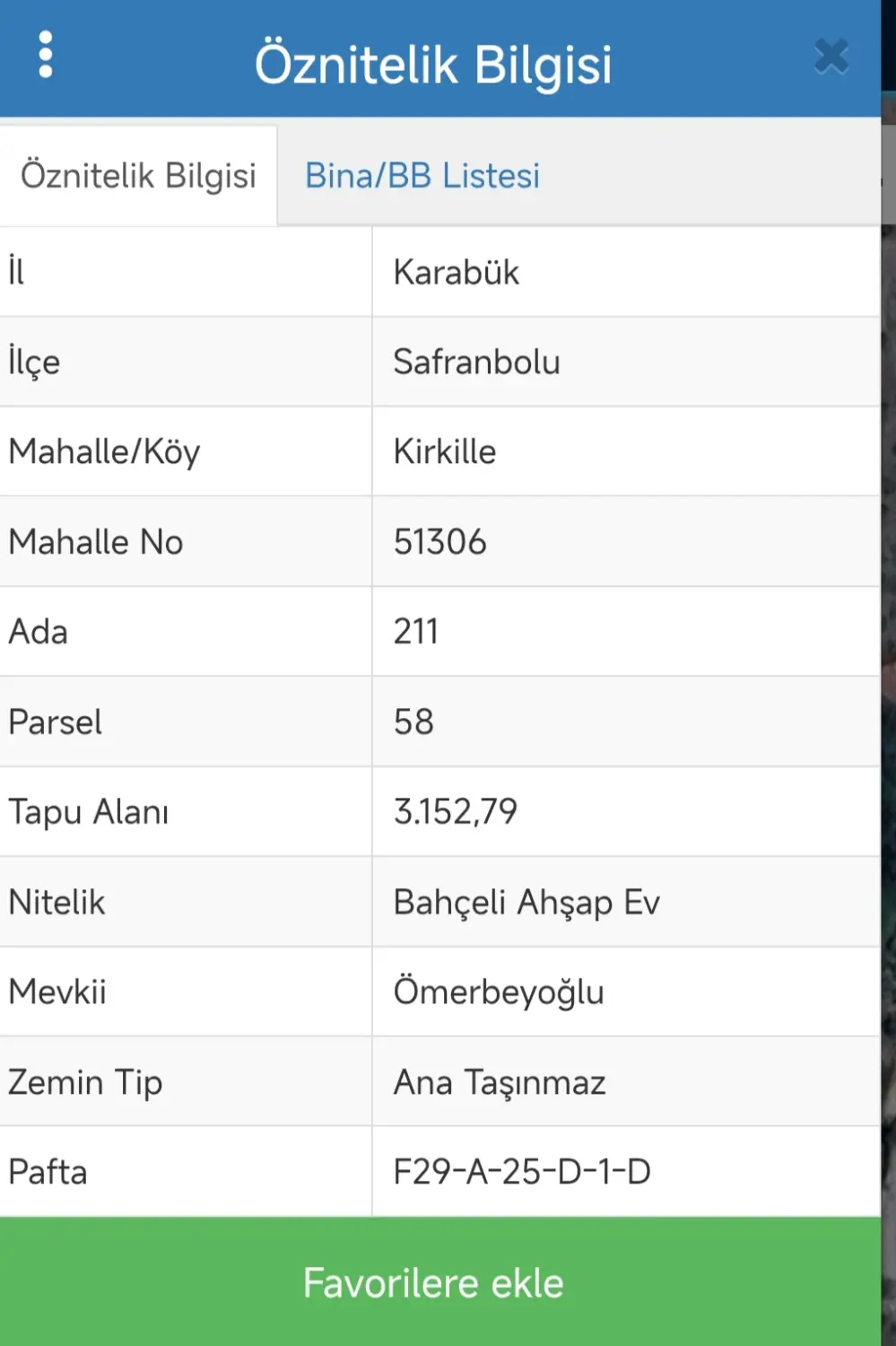Click the Ana Taşınmaz value

[500, 1082]
